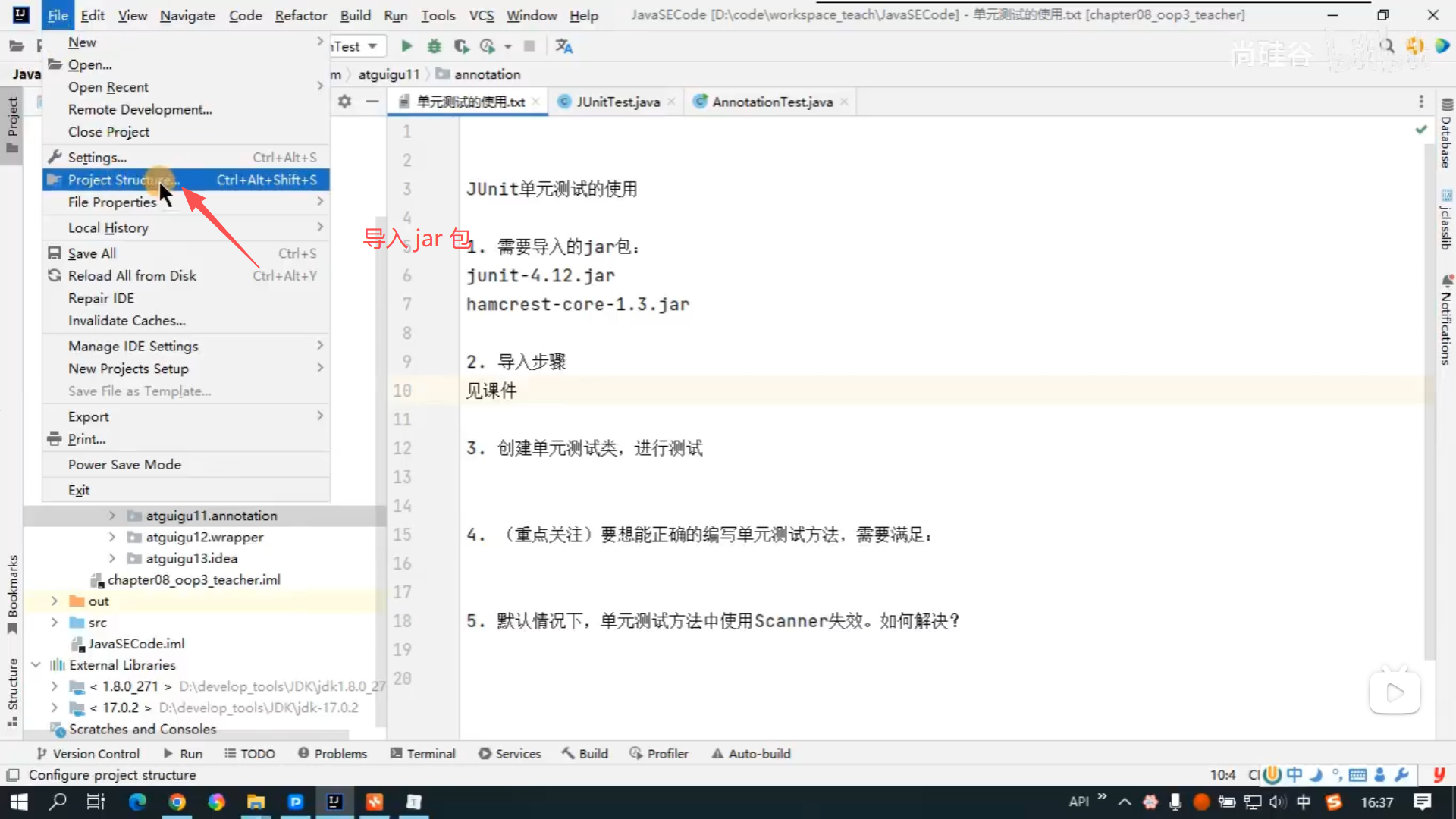The height and width of the screenshot is (819, 1456).
Task: Expand the atguigu12.wrapper package
Action: coord(112,537)
